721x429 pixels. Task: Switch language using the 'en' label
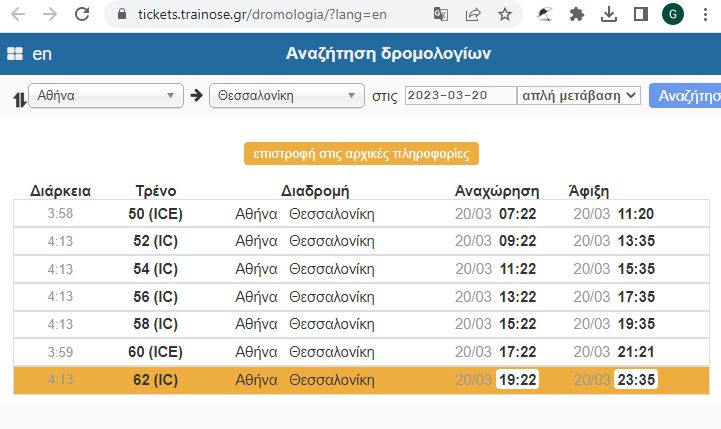coord(42,54)
